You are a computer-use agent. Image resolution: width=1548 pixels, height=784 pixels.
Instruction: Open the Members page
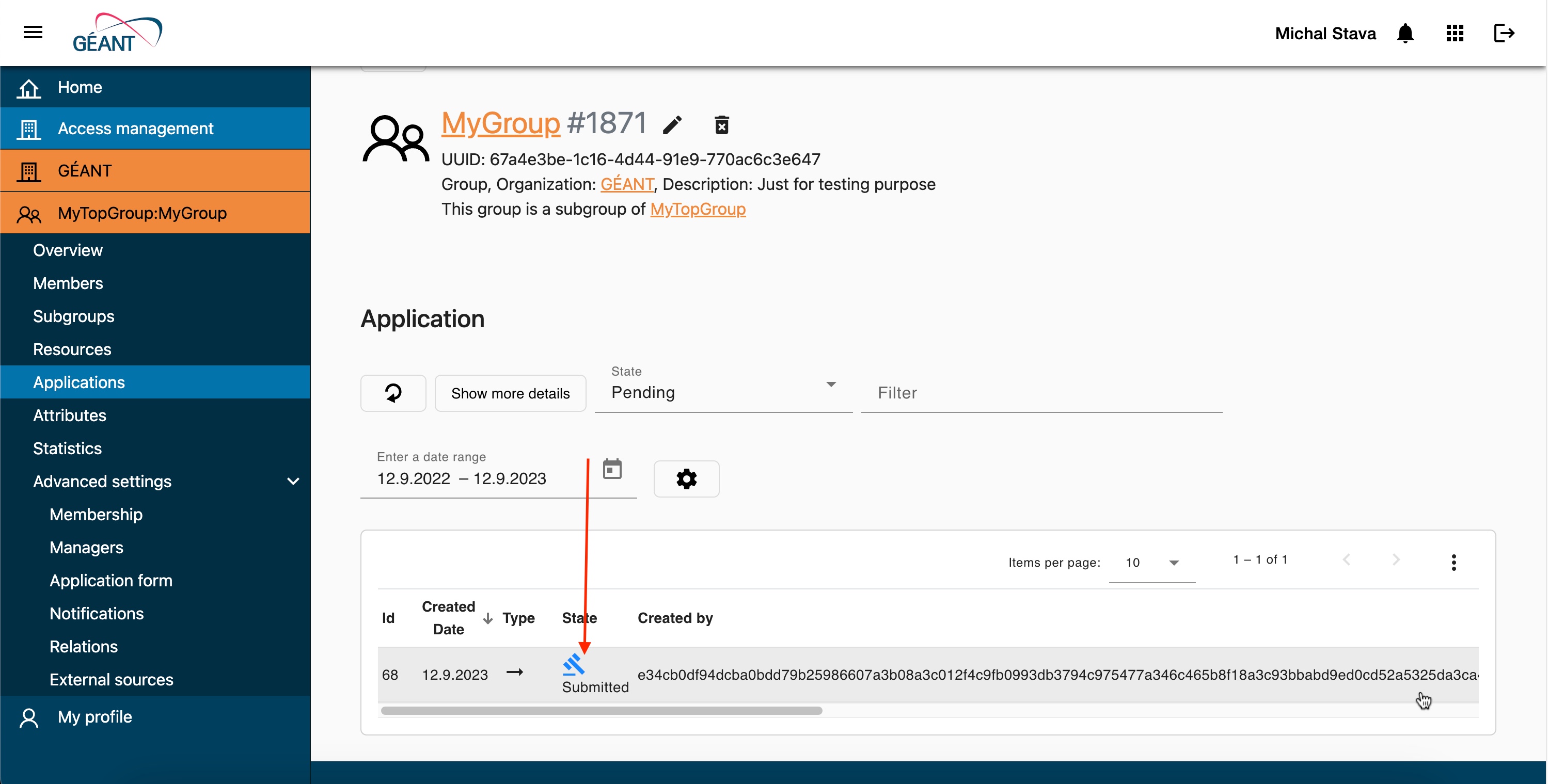pyautogui.click(x=155, y=283)
